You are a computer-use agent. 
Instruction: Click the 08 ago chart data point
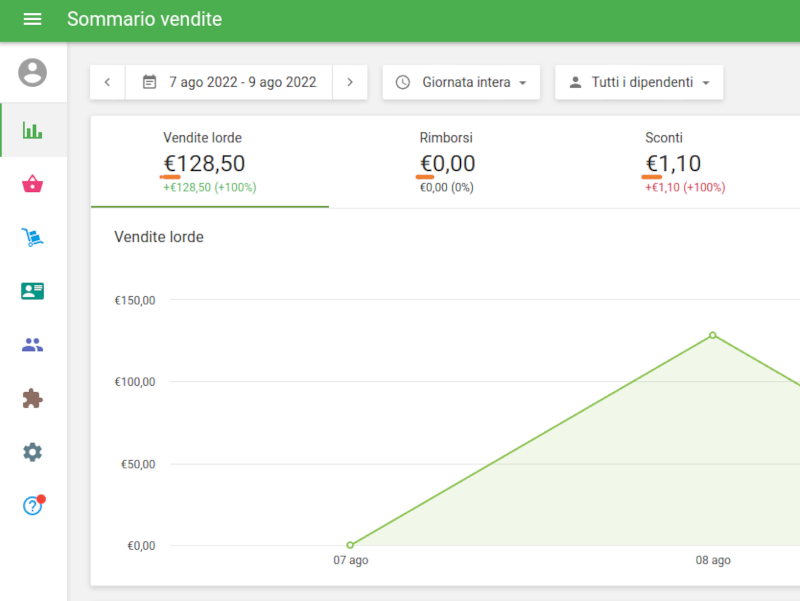pos(713,335)
